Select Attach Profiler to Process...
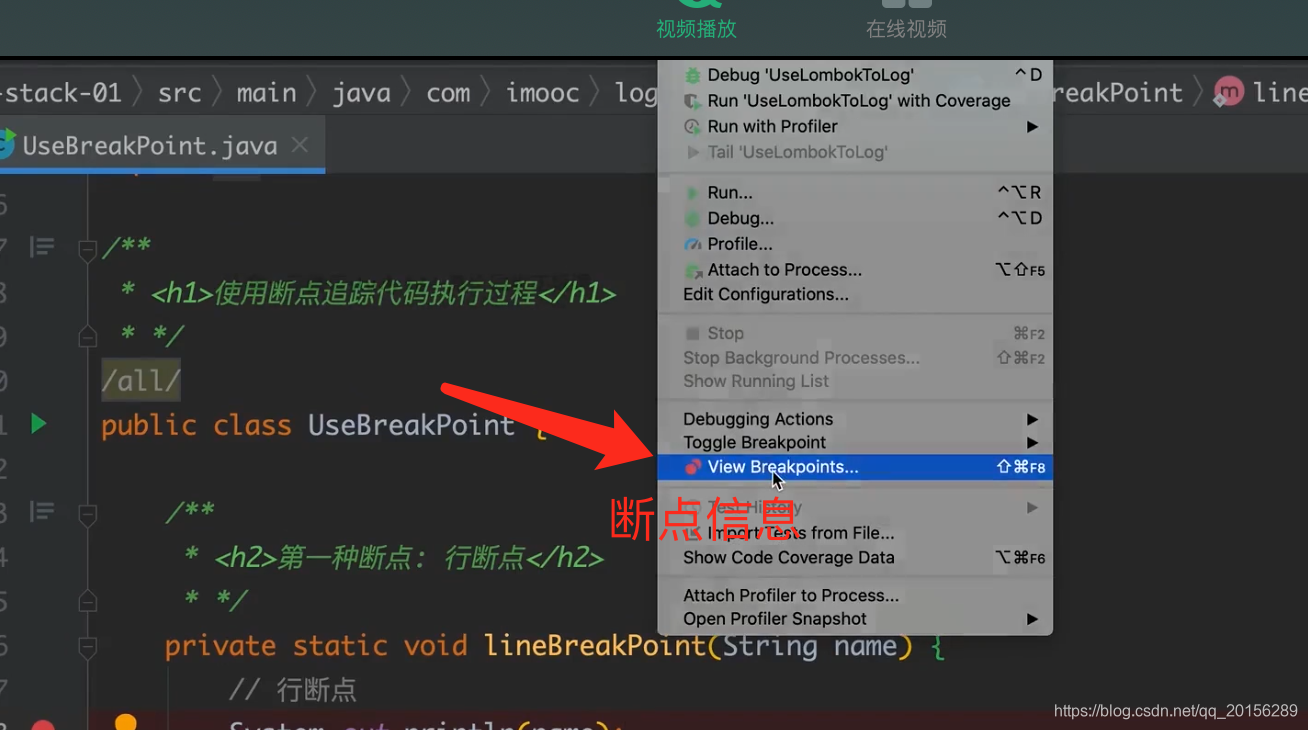The height and width of the screenshot is (730, 1308). (x=855, y=595)
